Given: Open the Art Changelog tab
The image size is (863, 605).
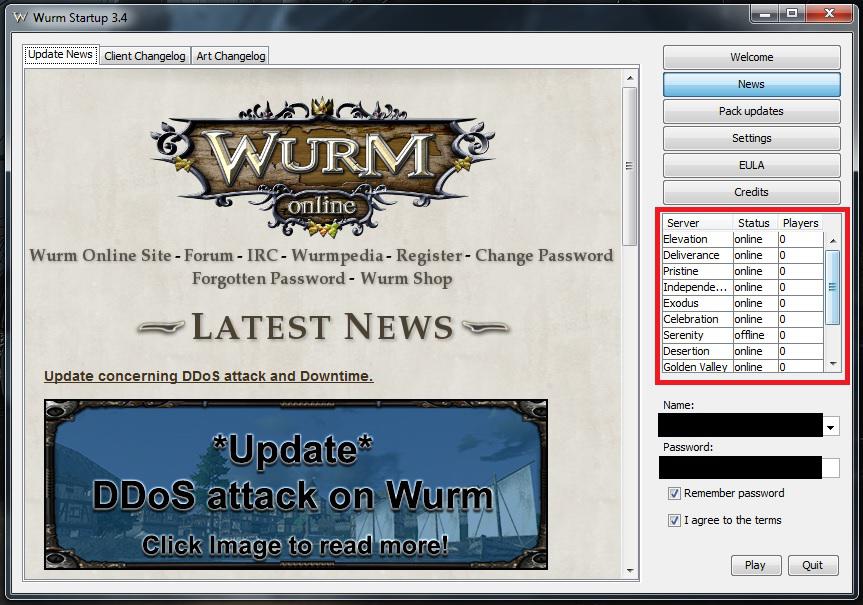Looking at the screenshot, I should tap(231, 56).
